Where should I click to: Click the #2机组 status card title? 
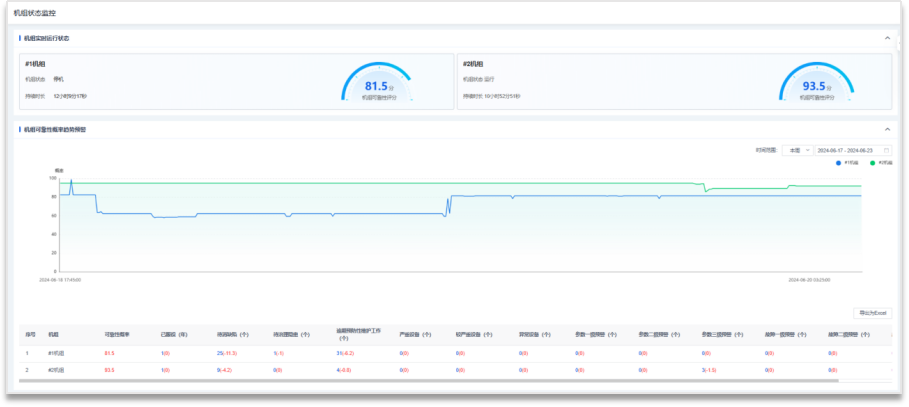[473, 64]
